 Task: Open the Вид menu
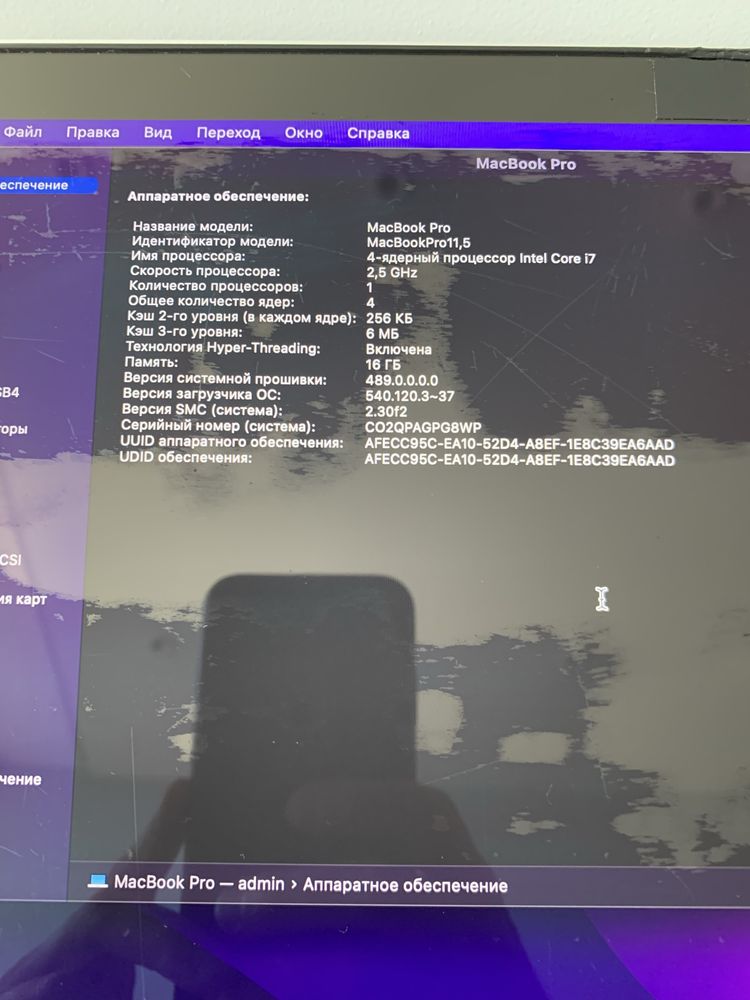[158, 133]
